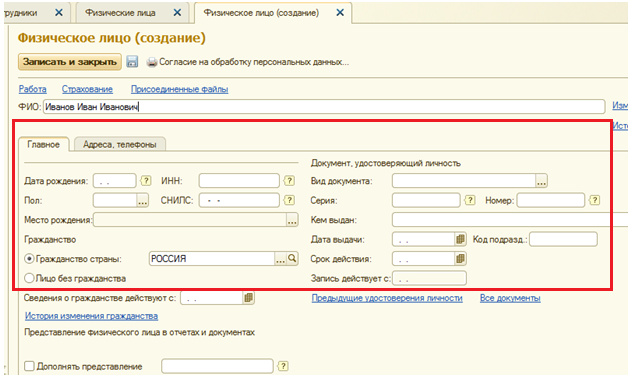
Task: Click the magnifier icon next to РОССИЯ
Action: click(292, 258)
